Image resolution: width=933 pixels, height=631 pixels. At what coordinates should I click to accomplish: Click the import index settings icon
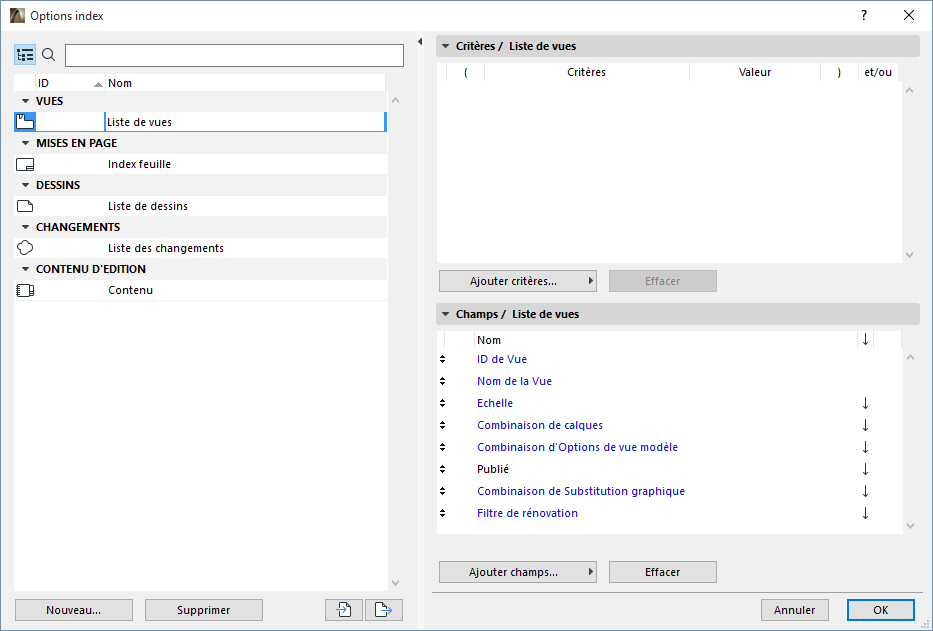[344, 609]
